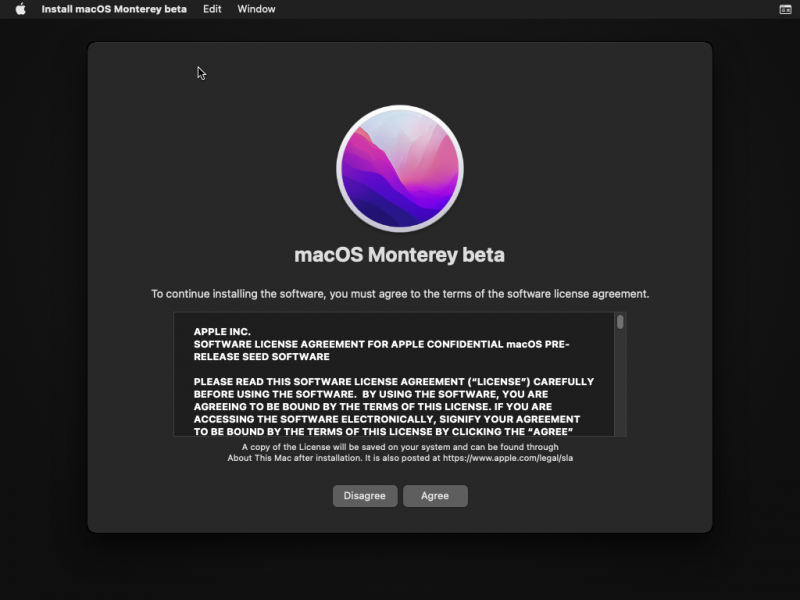
Task: Click the license text scrollbar thumb
Action: pyautogui.click(x=620, y=322)
